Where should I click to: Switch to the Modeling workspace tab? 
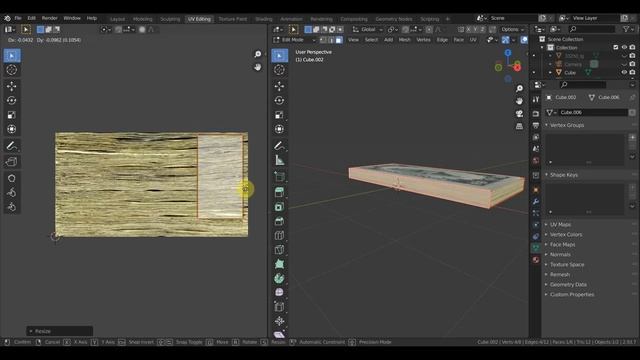142,19
